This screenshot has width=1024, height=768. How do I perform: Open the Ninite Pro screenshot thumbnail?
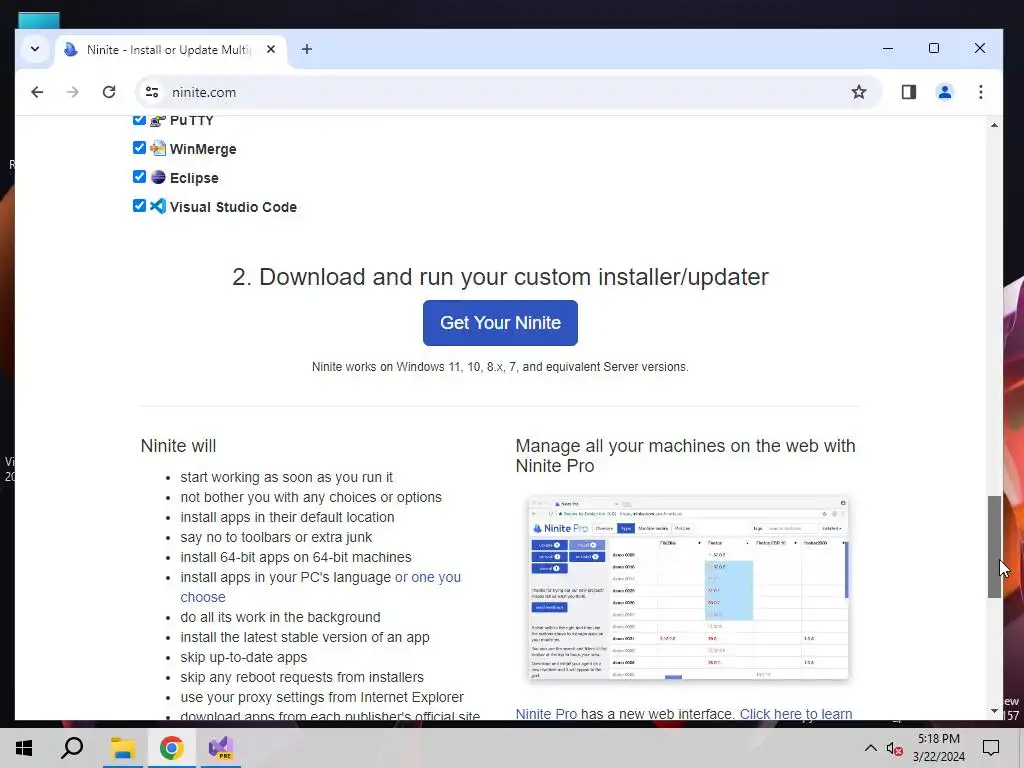tap(688, 588)
